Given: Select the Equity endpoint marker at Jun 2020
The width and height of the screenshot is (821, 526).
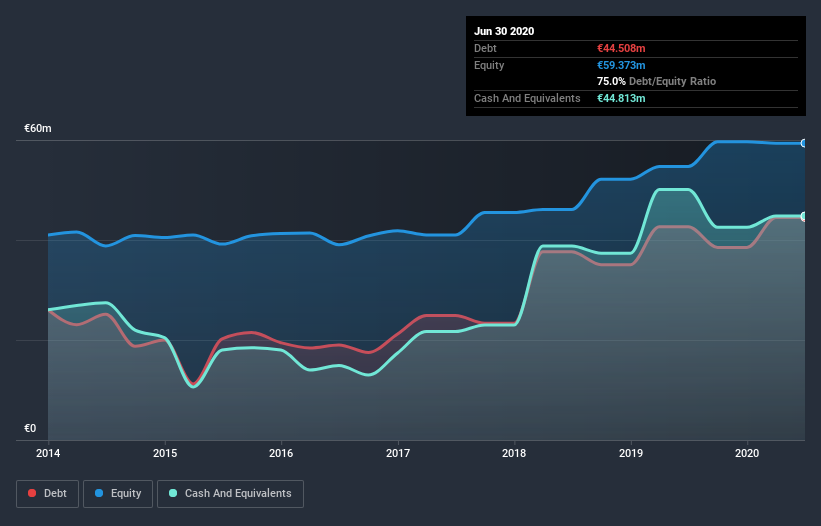Looking at the screenshot, I should tap(804, 143).
